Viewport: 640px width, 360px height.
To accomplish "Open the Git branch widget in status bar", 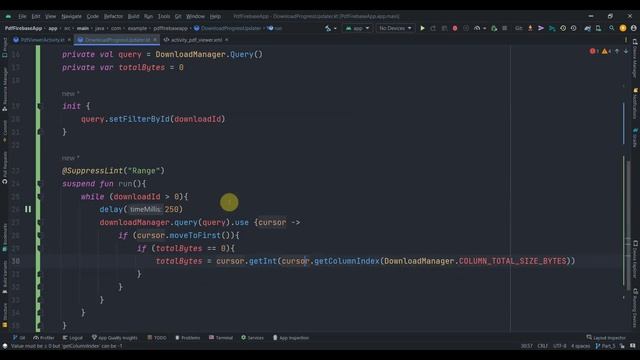I will 605,346.
